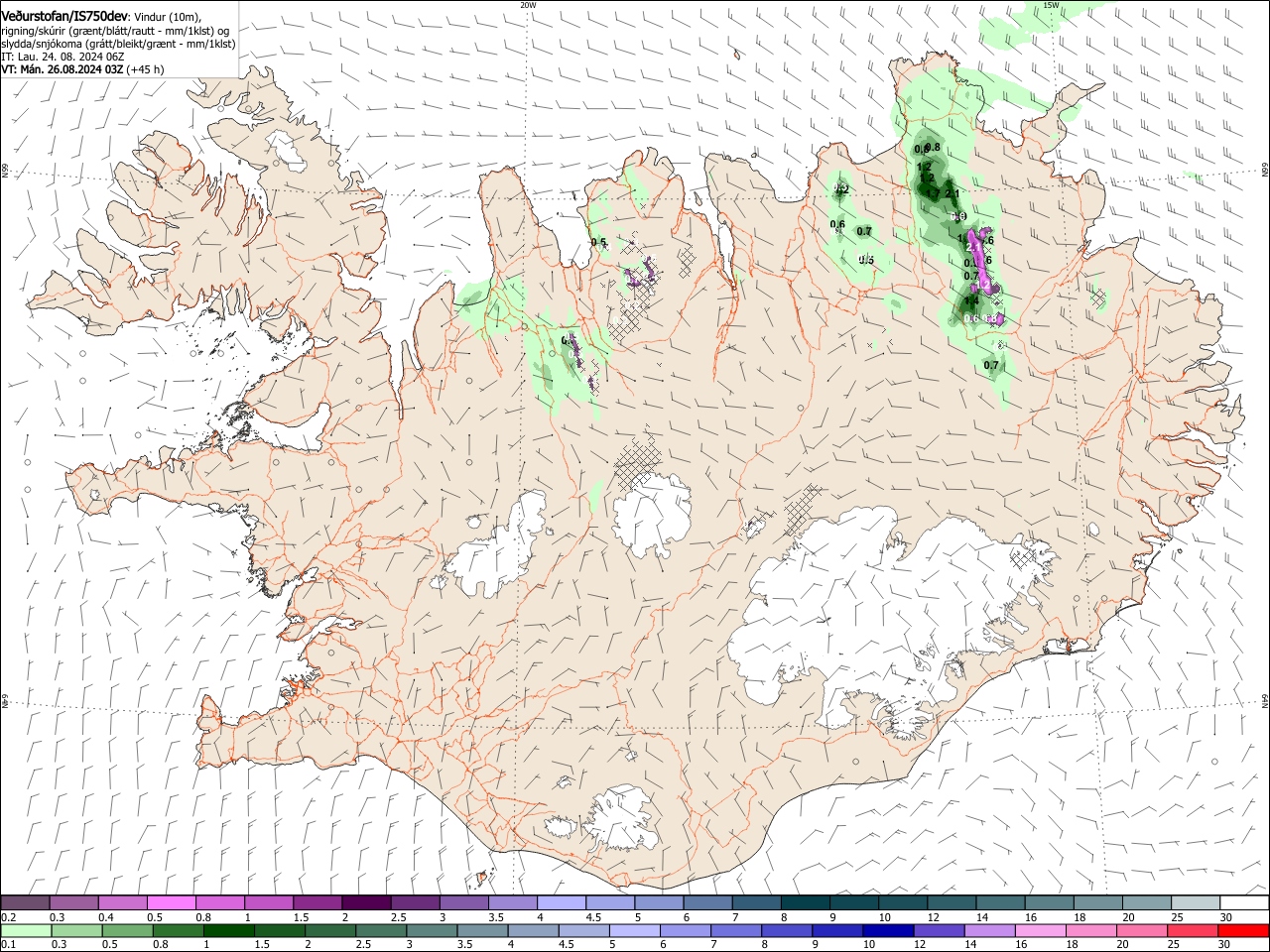Pick bottom-row swatch between 2.5 and 3

click(x=380, y=930)
